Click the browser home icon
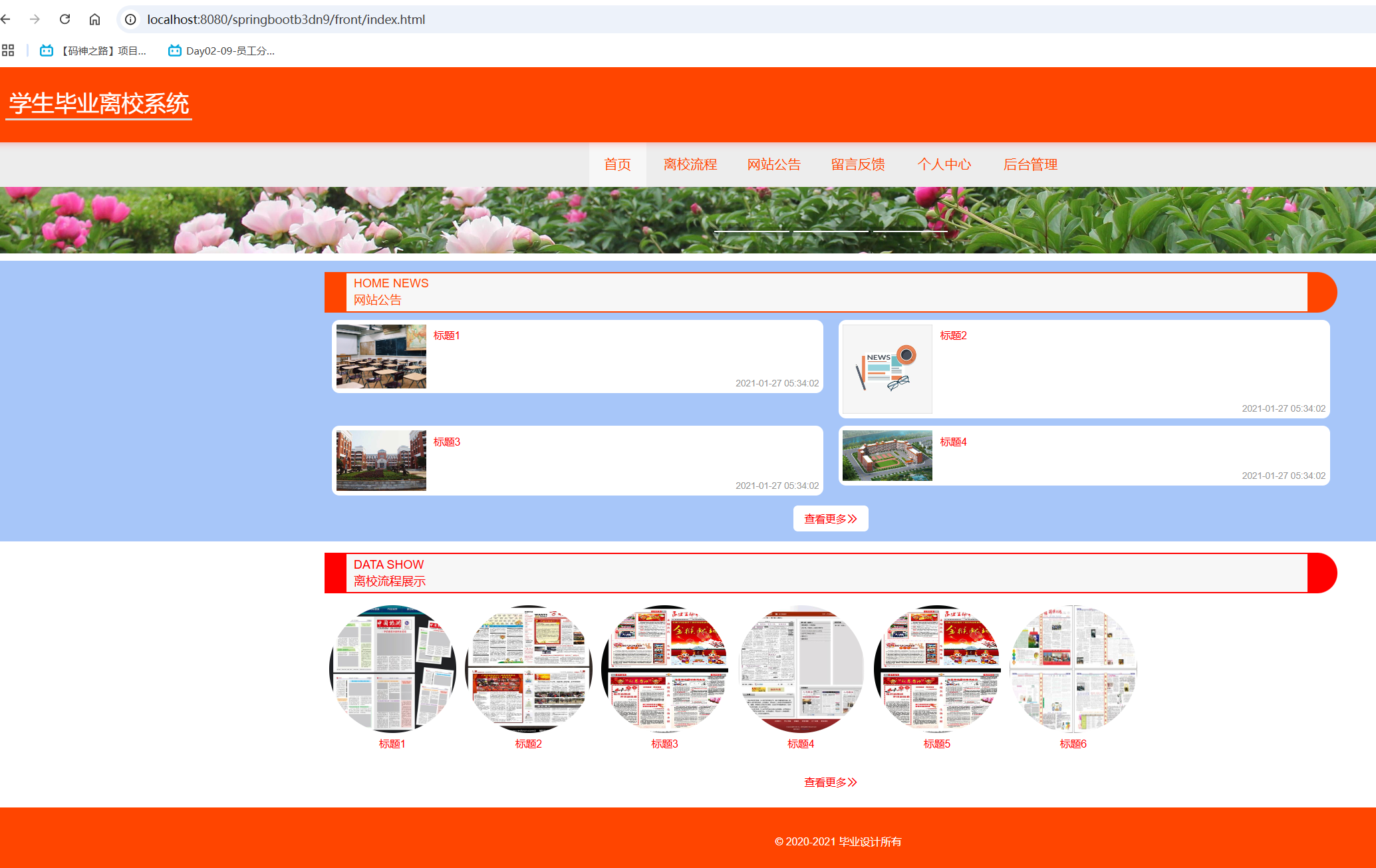The width and height of the screenshot is (1376, 868). (94, 19)
